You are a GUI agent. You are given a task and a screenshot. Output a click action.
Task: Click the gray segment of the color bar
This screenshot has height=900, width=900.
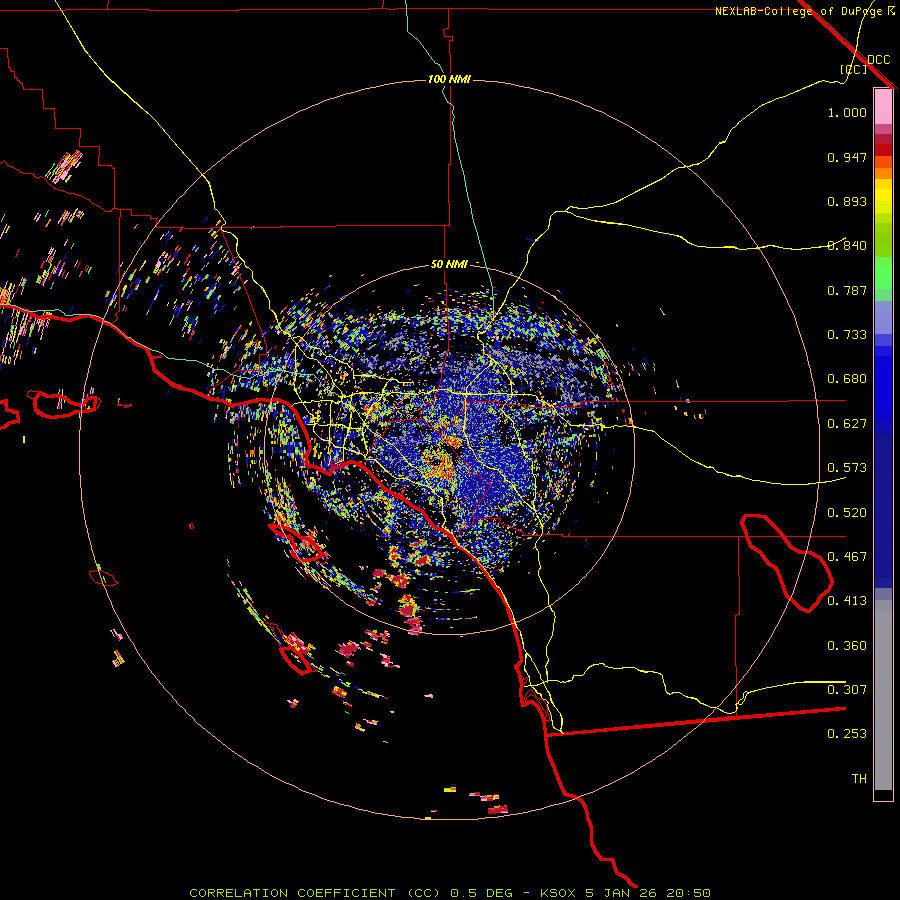coord(883,695)
